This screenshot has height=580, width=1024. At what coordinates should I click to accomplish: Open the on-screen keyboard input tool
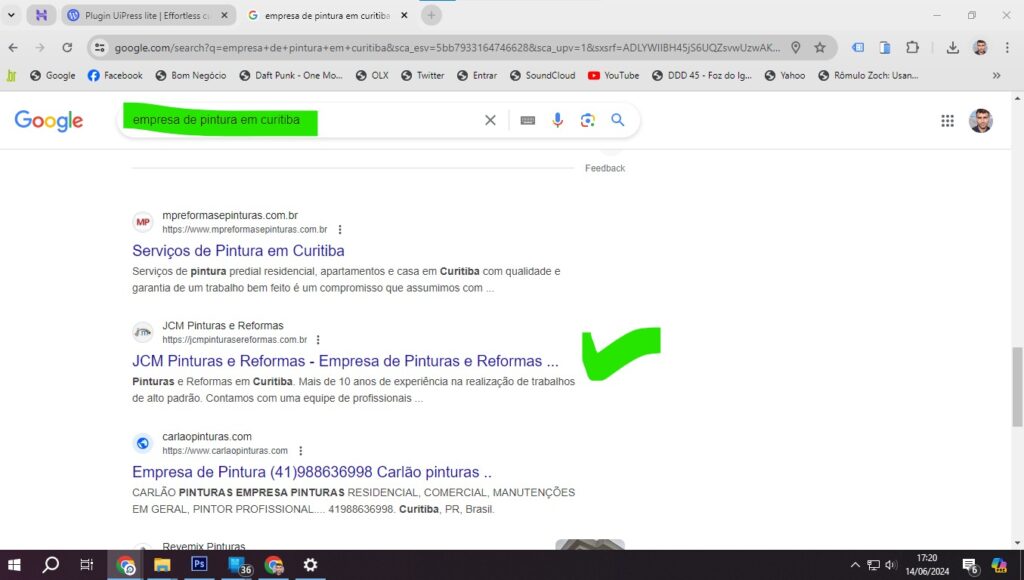527,120
